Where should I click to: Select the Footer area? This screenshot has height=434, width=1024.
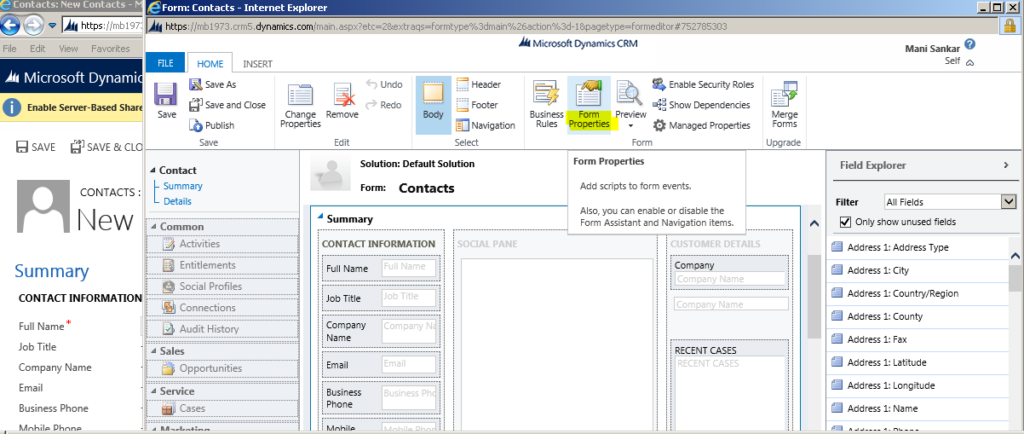pyautogui.click(x=477, y=104)
